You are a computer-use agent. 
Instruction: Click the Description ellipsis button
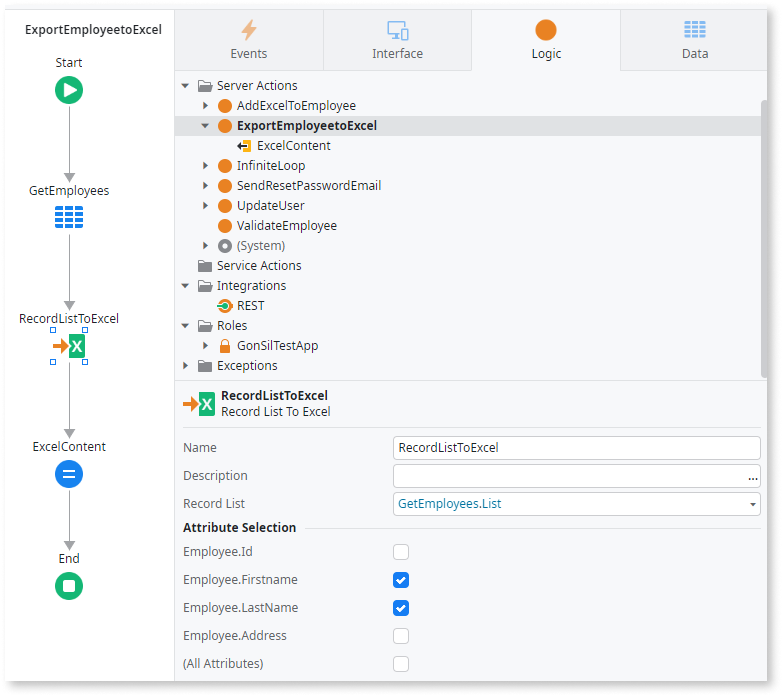[x=752, y=477]
